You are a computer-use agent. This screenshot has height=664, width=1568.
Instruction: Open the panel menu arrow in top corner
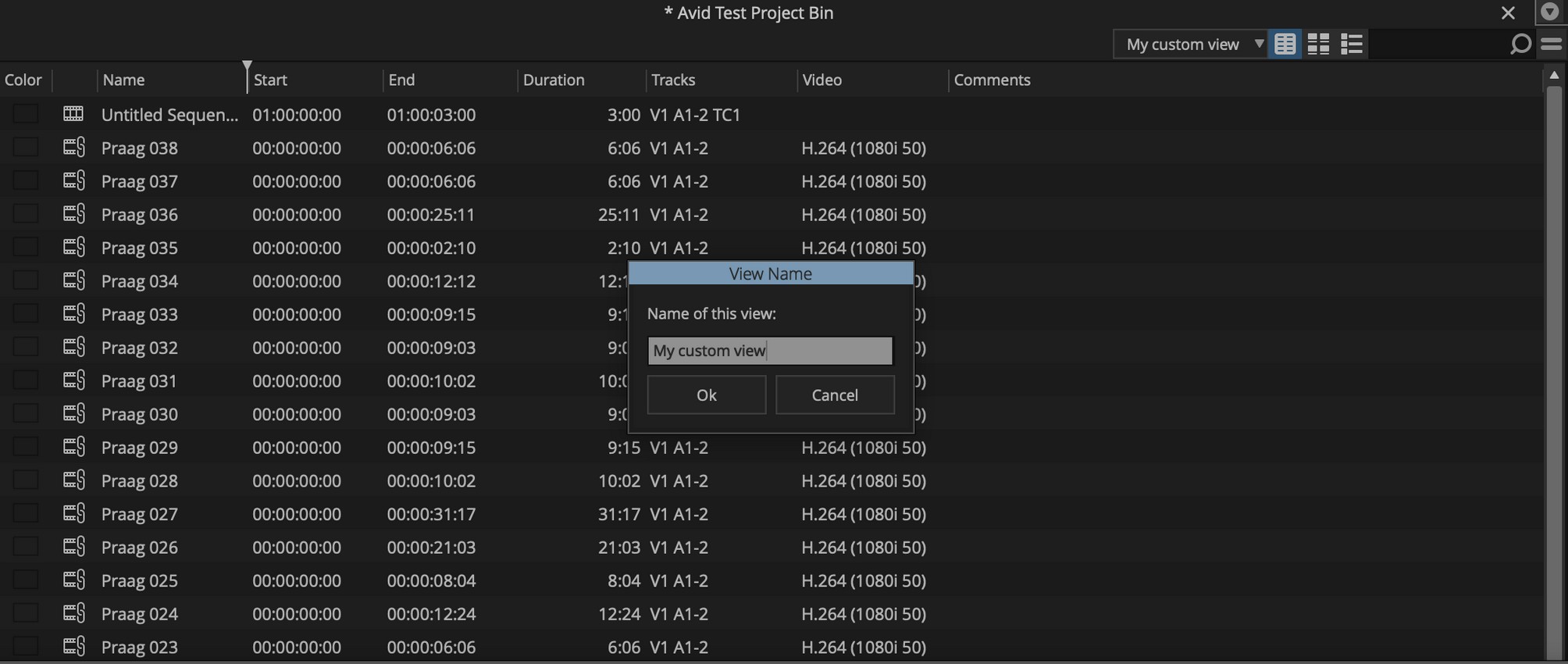pos(1550,12)
